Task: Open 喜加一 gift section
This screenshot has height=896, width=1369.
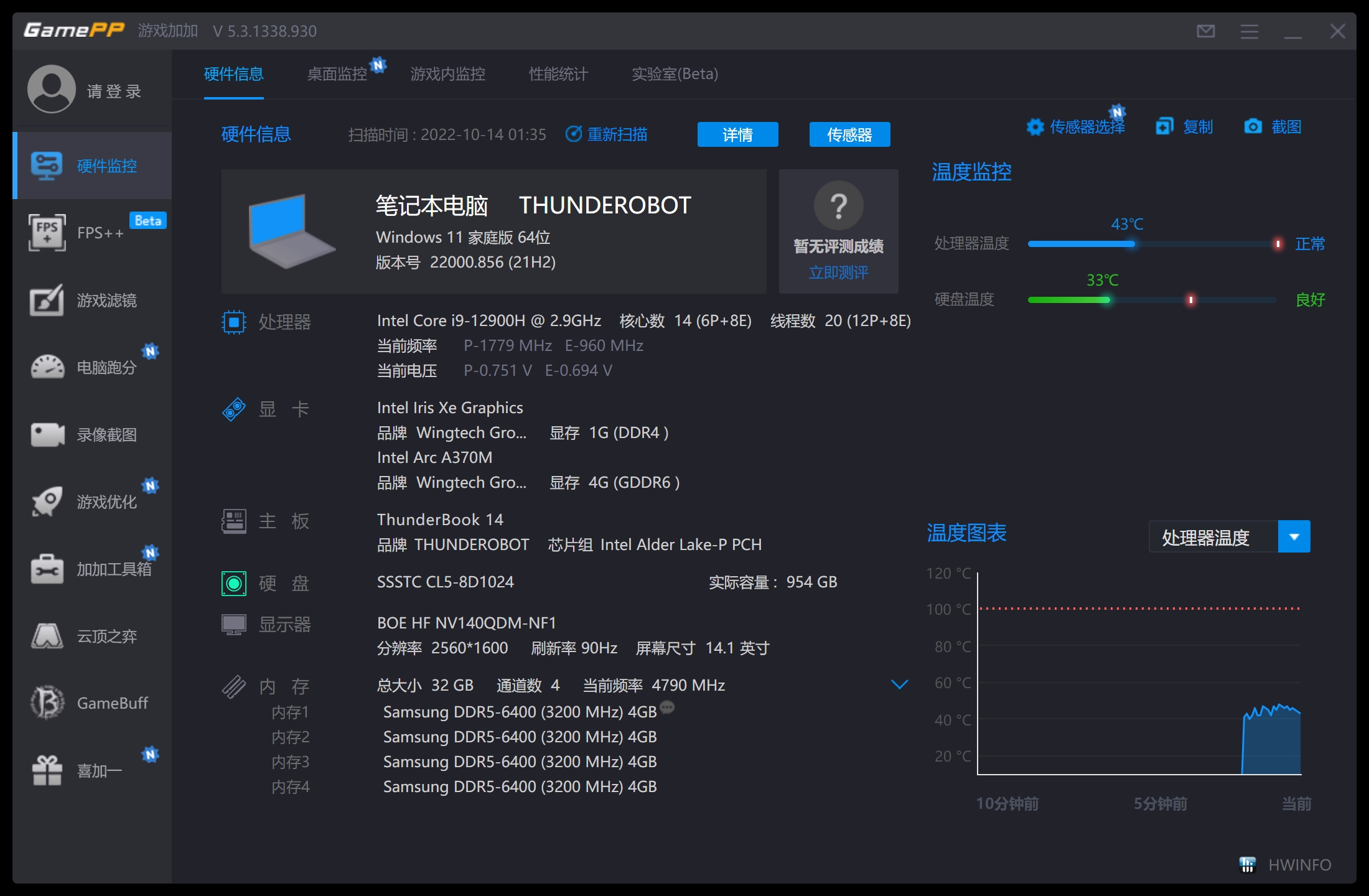Action: click(x=92, y=771)
